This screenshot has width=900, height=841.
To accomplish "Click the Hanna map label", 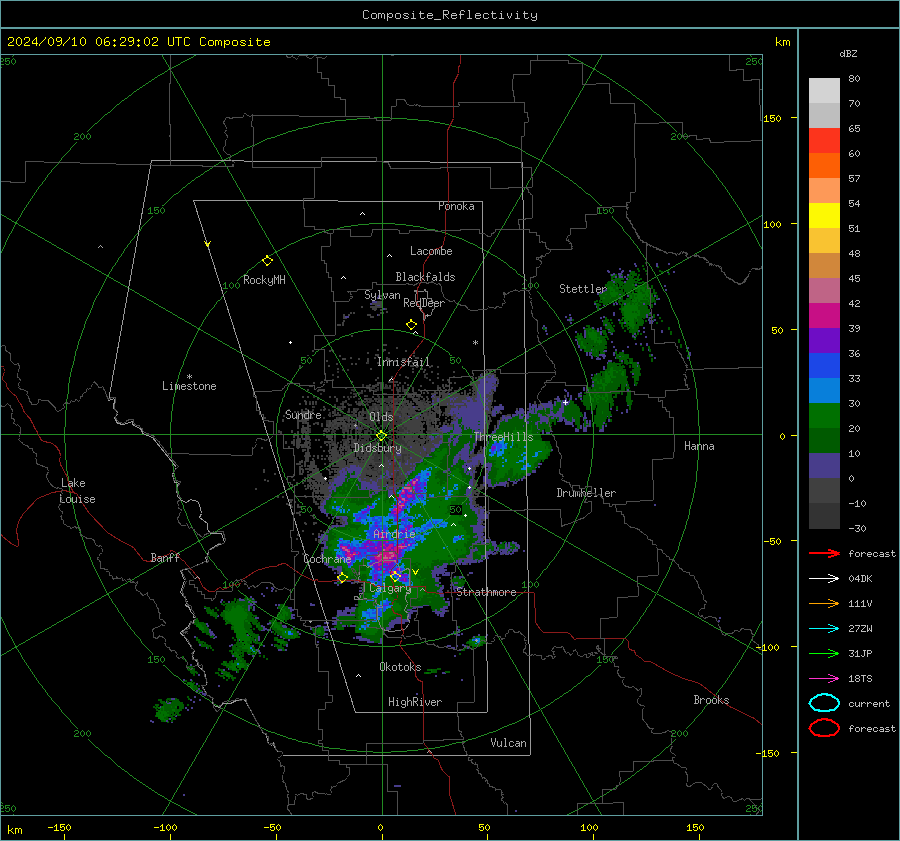I will (699, 446).
